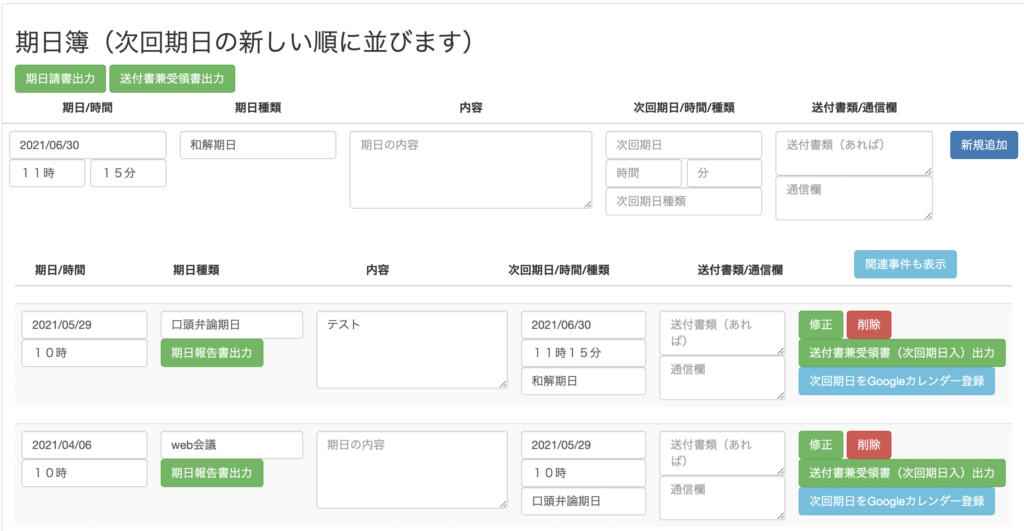Image resolution: width=1024 pixels, height=531 pixels.
Task: Click 期日報告書出力 under web会議
Action: [212, 473]
